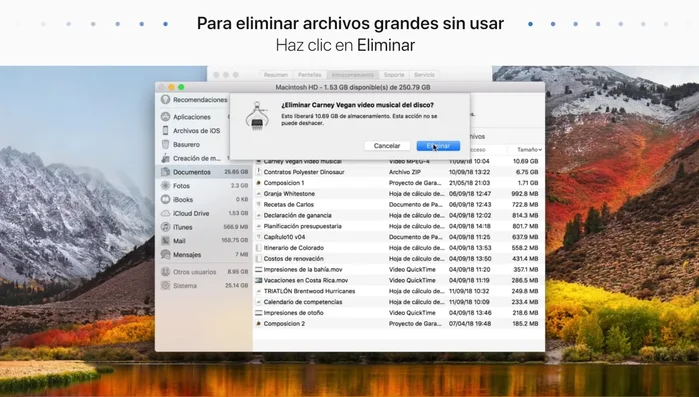
Task: Click the storage management dialog icon
Action: tap(257, 115)
